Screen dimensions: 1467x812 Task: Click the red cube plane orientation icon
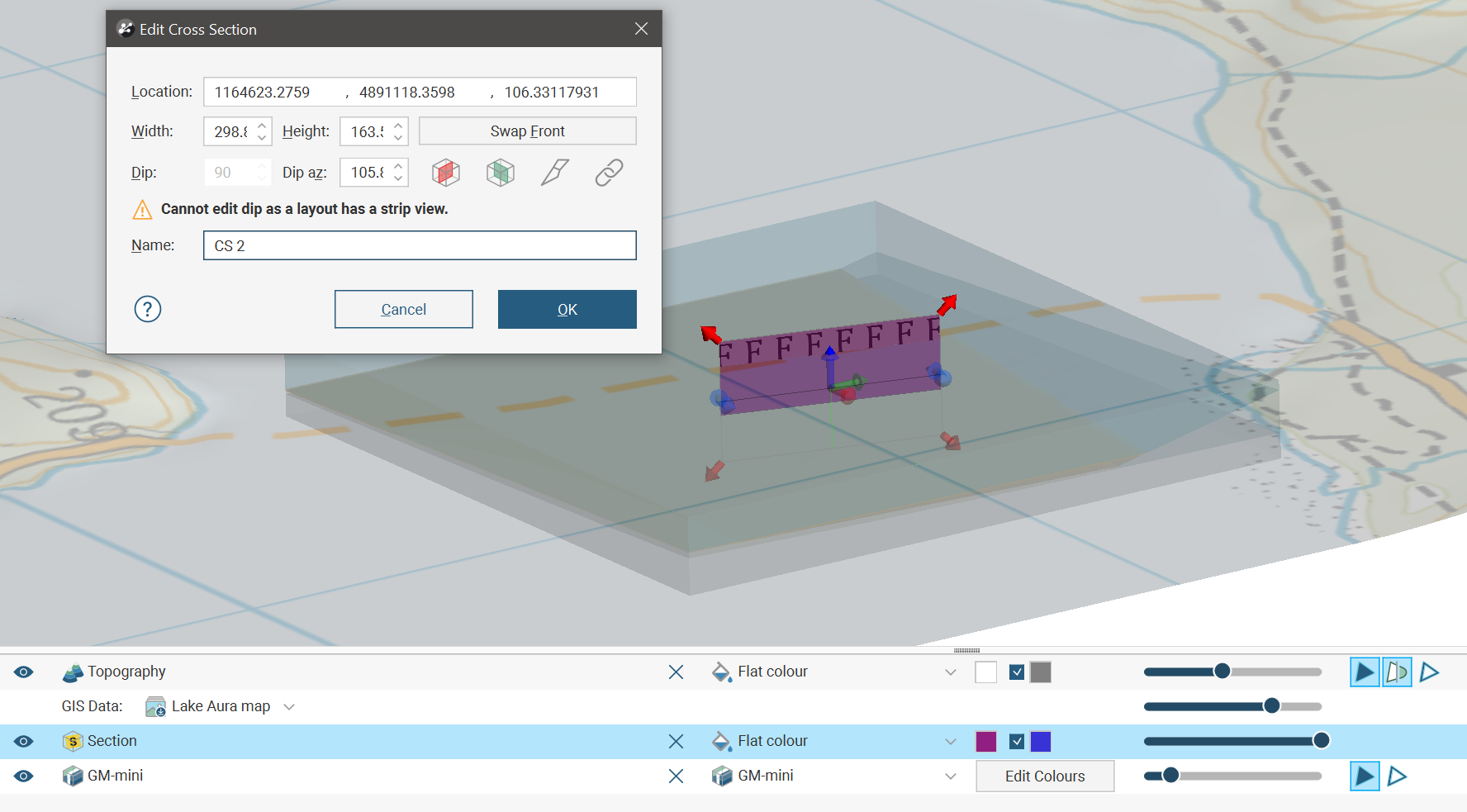(x=446, y=173)
